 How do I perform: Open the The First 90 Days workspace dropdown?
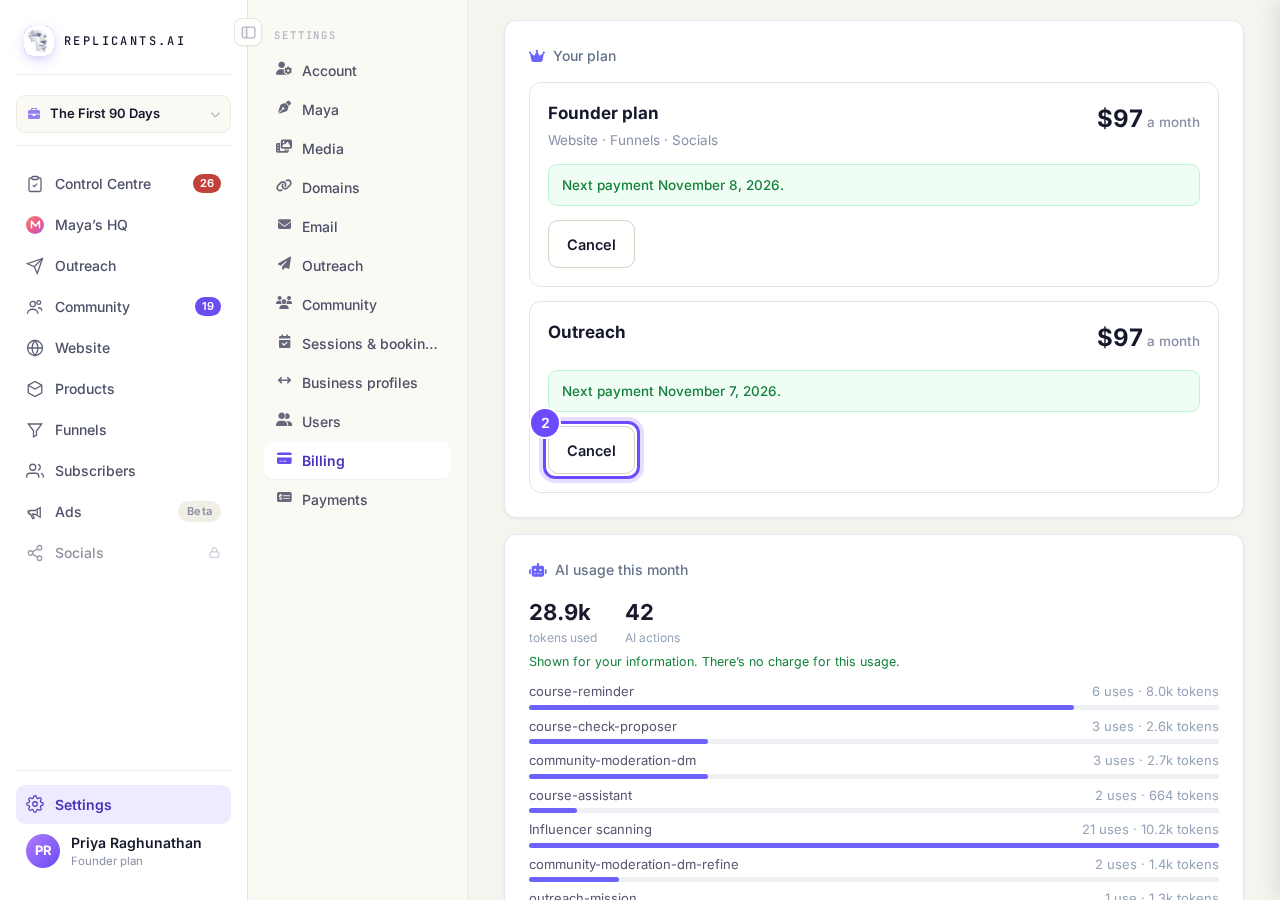click(x=123, y=114)
